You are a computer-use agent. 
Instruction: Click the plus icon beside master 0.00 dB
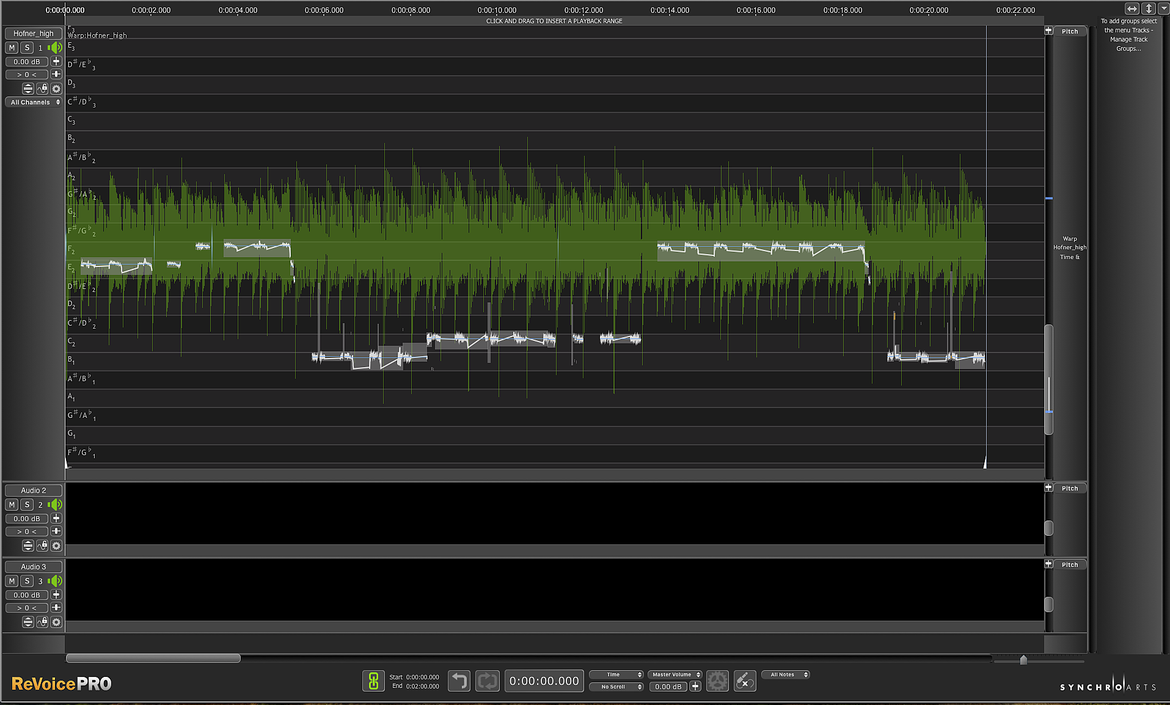[x=695, y=686]
